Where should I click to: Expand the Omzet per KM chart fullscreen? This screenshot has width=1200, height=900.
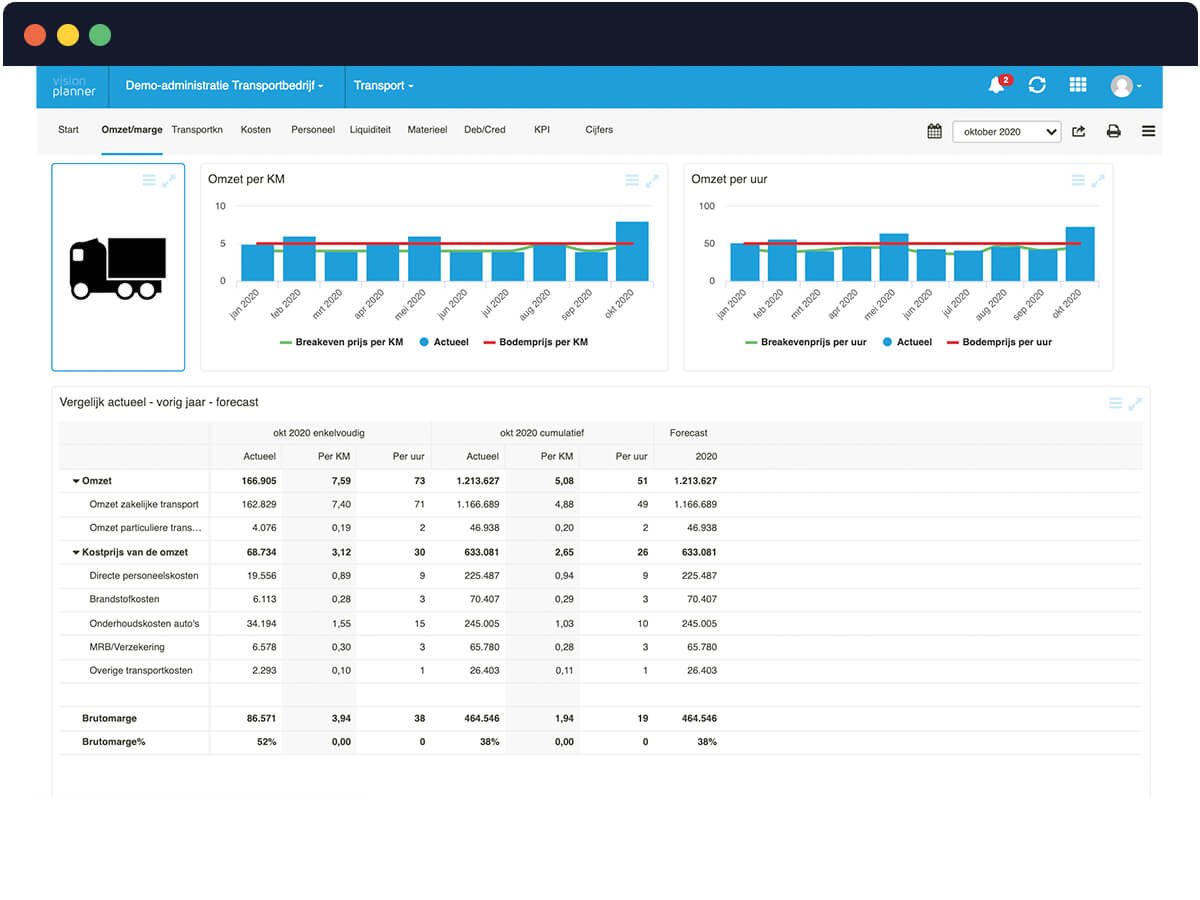click(x=652, y=180)
